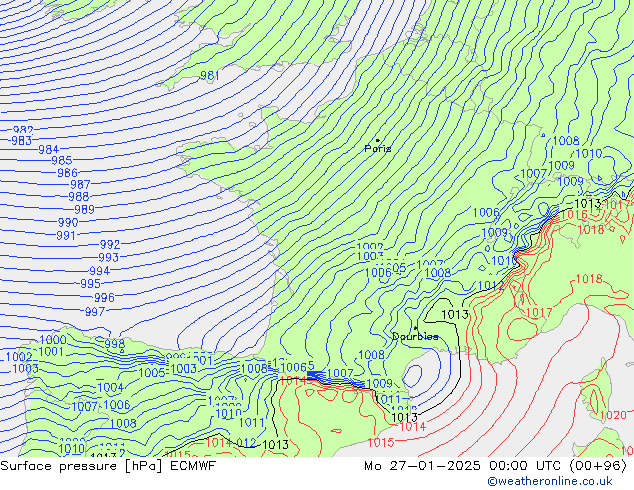Click the red 1020 isobar label
634x490 pixels.
point(613,415)
